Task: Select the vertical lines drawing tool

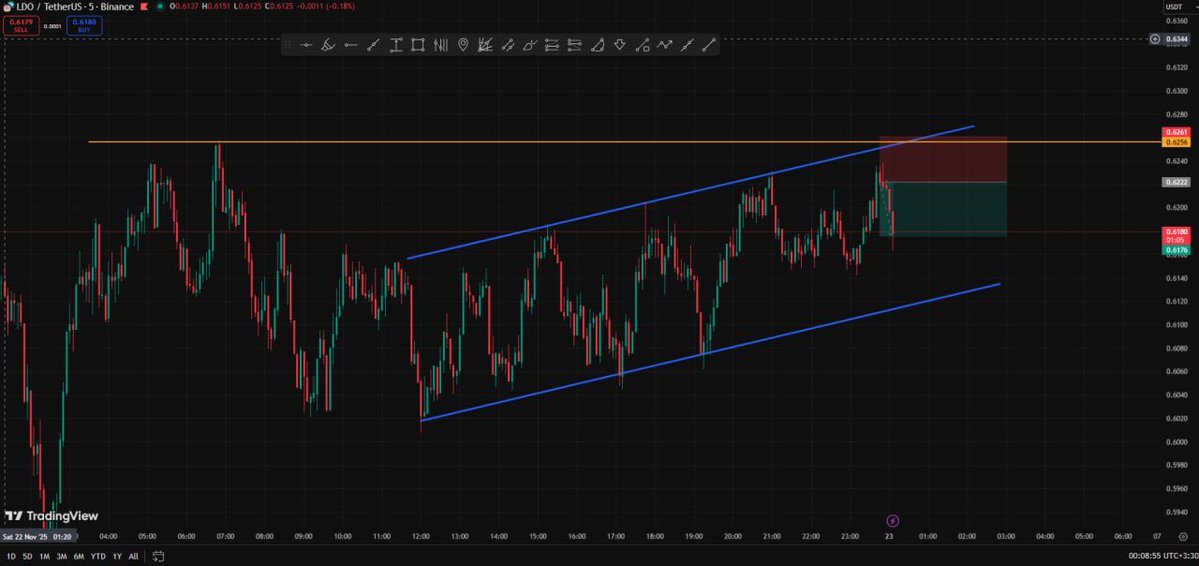Action: click(x=440, y=45)
